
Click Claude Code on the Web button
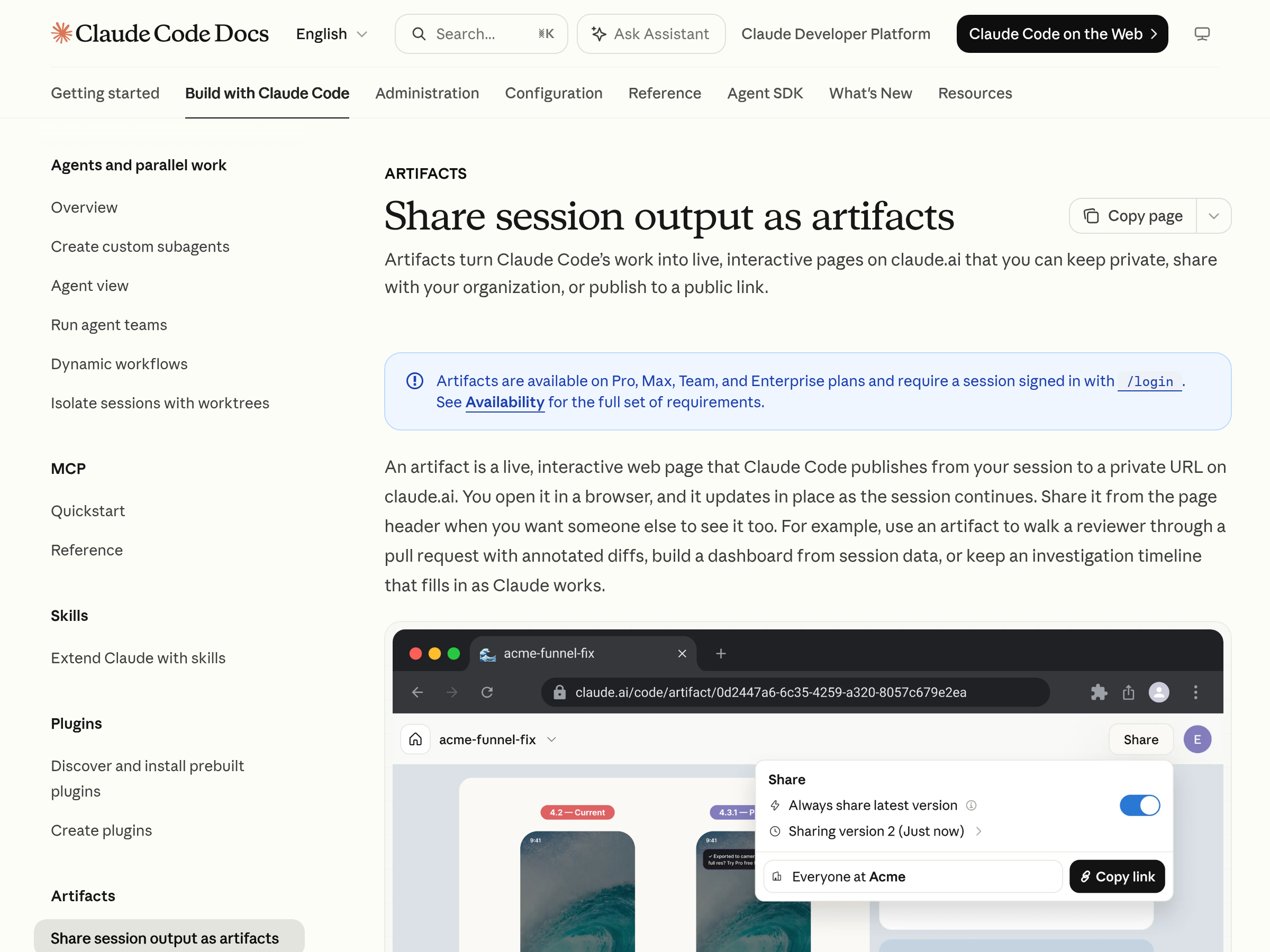coord(1062,34)
